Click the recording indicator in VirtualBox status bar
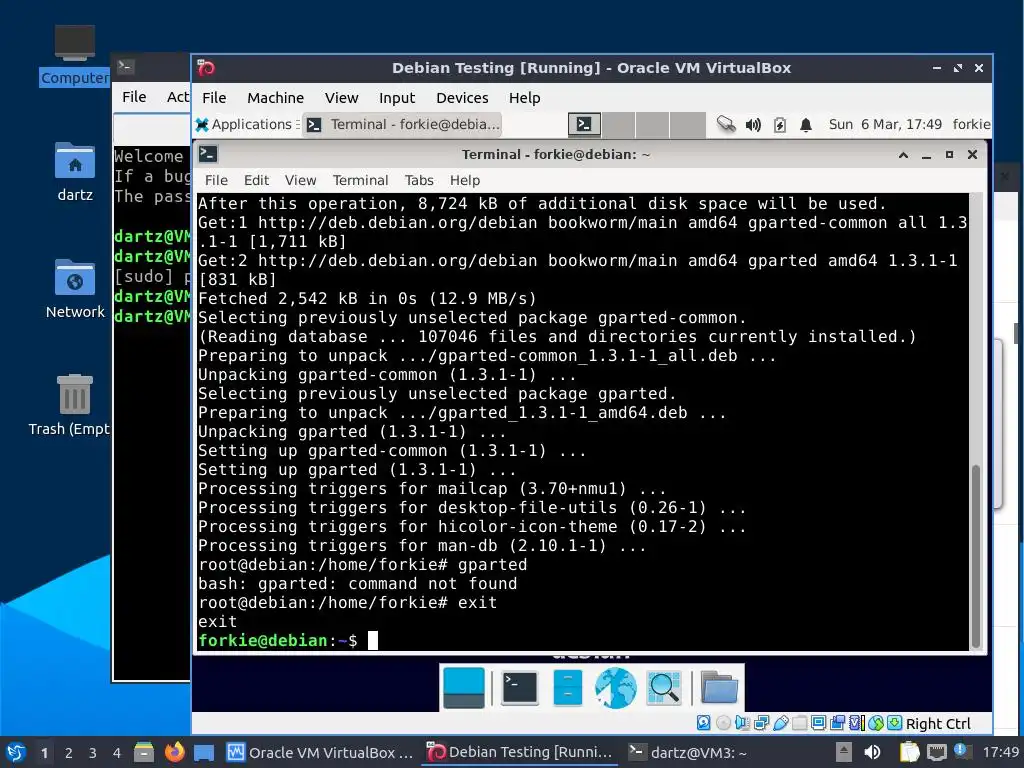 pyautogui.click(x=837, y=723)
